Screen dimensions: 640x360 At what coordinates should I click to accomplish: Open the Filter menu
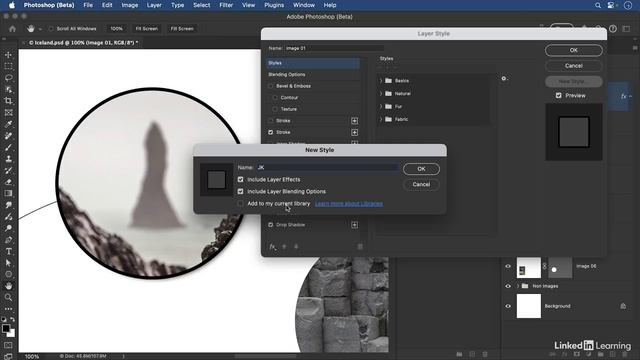[226, 5]
